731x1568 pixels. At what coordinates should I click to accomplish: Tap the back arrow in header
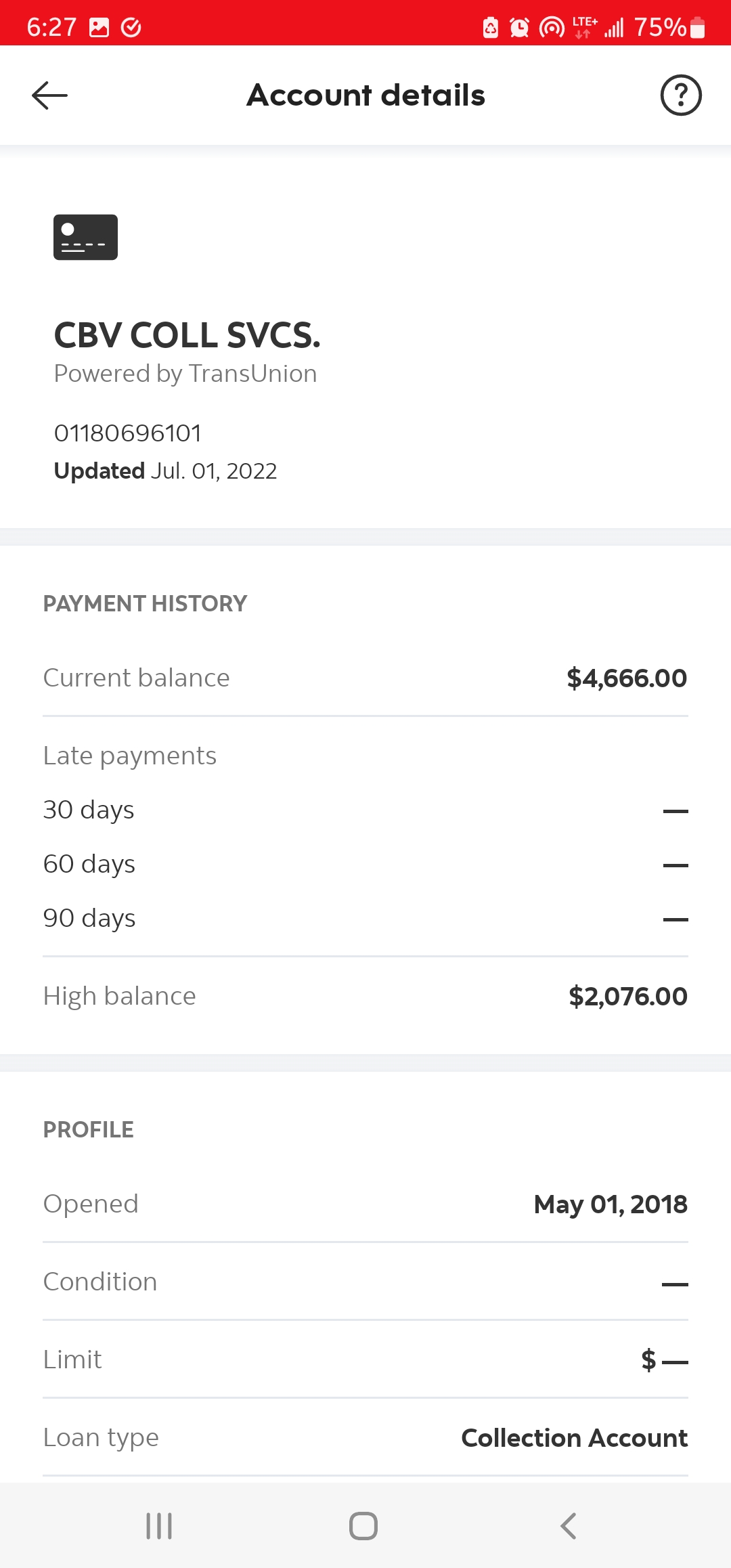[x=50, y=95]
